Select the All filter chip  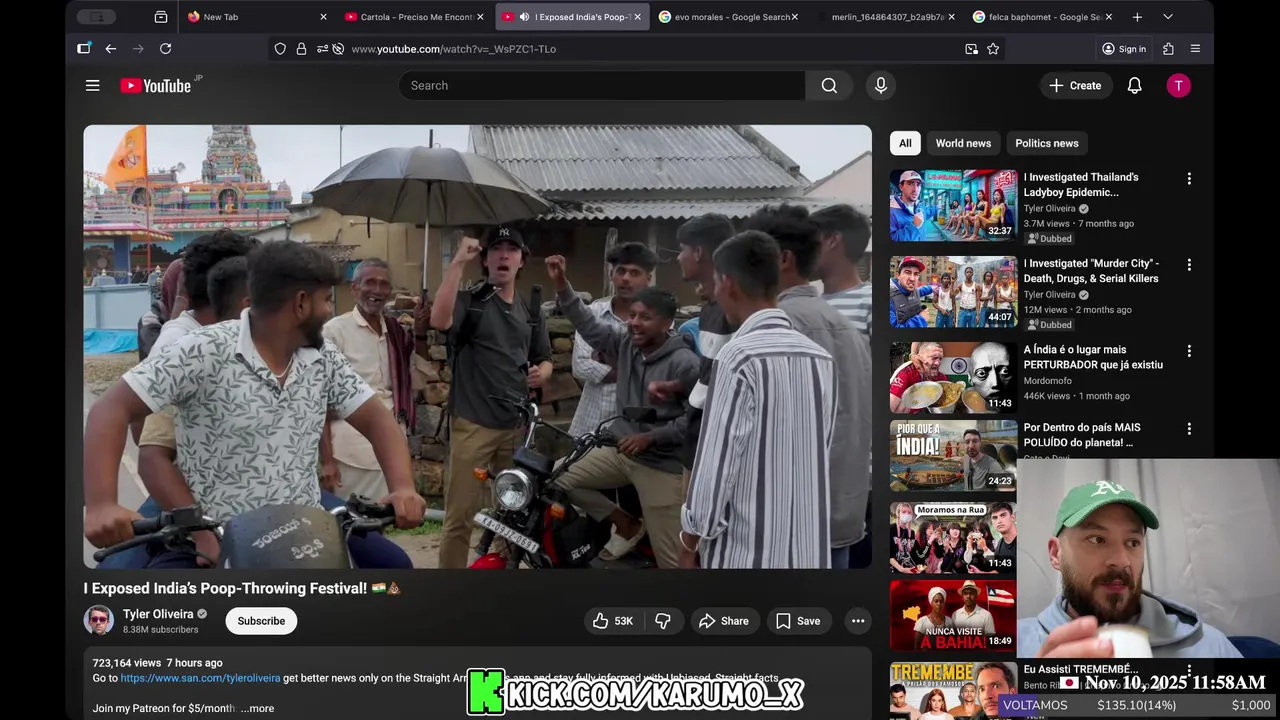[905, 143]
